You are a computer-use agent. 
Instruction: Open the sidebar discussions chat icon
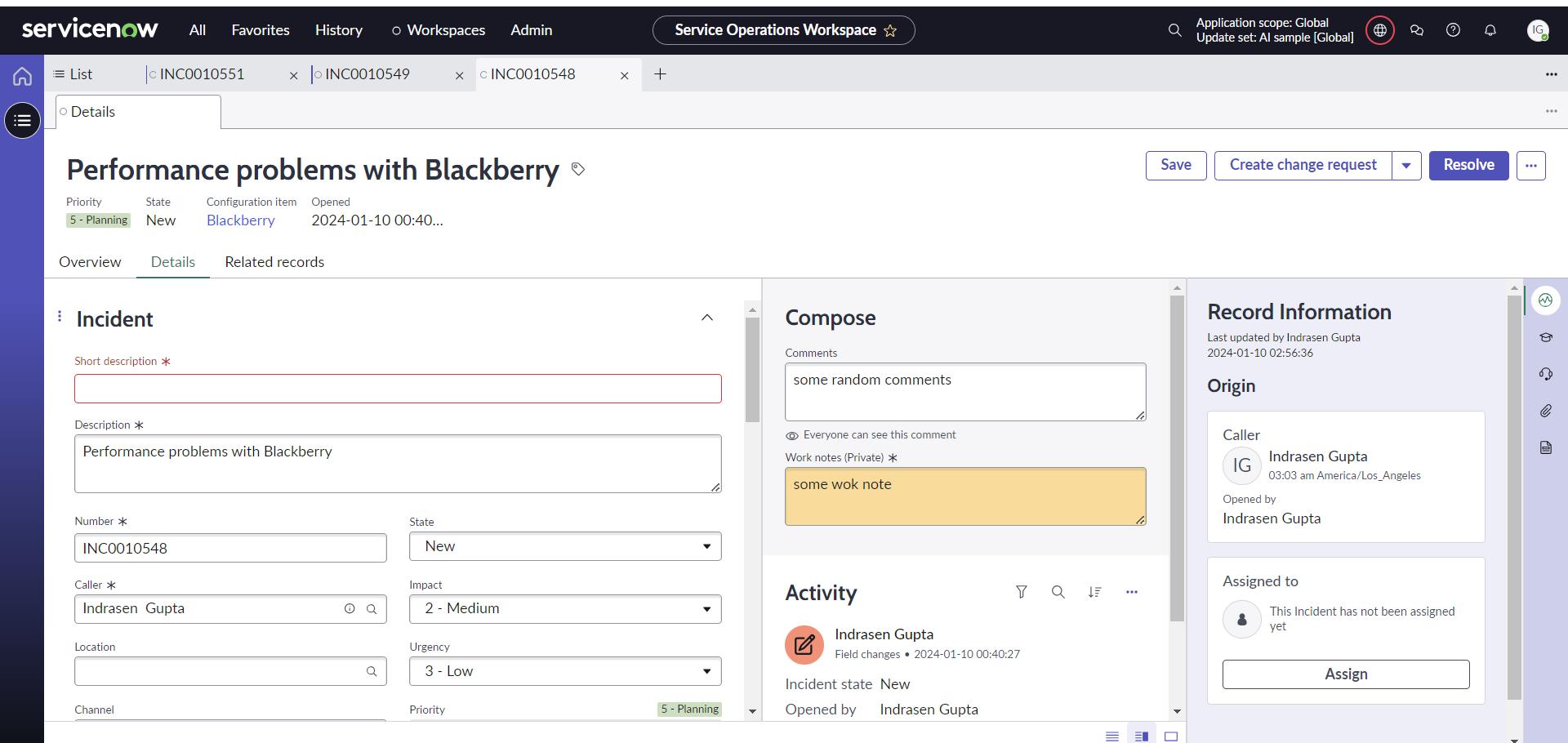click(x=1417, y=30)
